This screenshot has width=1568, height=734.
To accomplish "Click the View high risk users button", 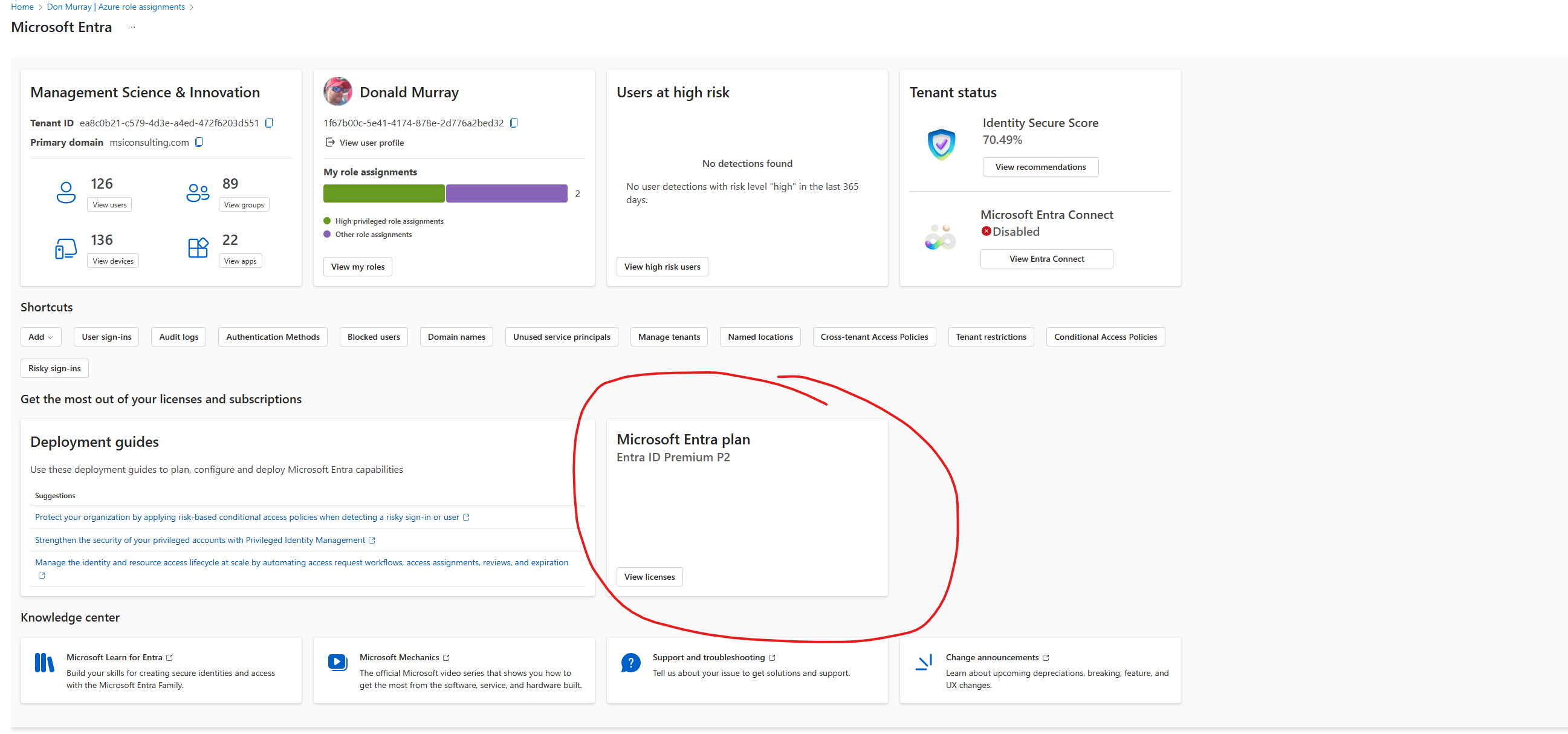I will tap(663, 267).
